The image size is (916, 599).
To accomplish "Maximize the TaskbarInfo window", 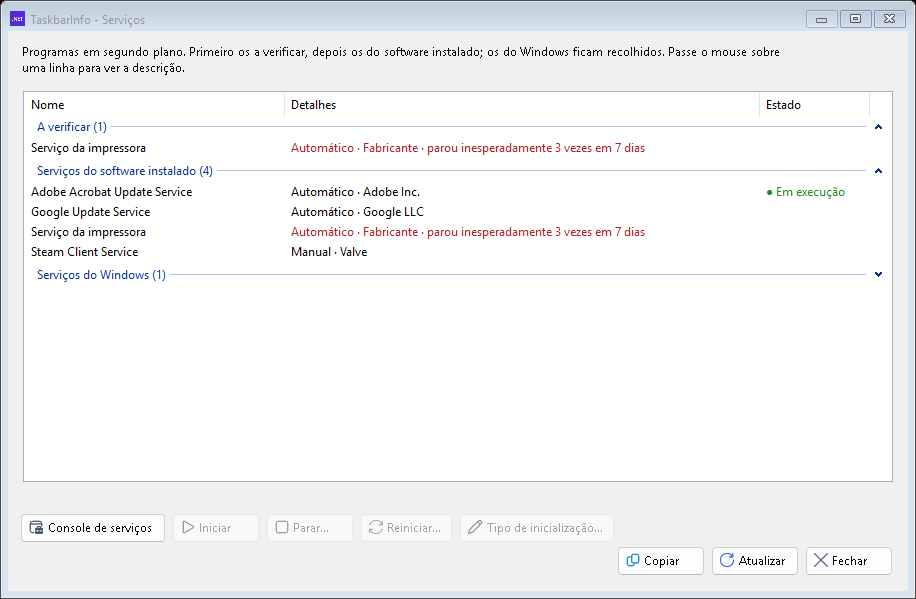I will tap(855, 19).
